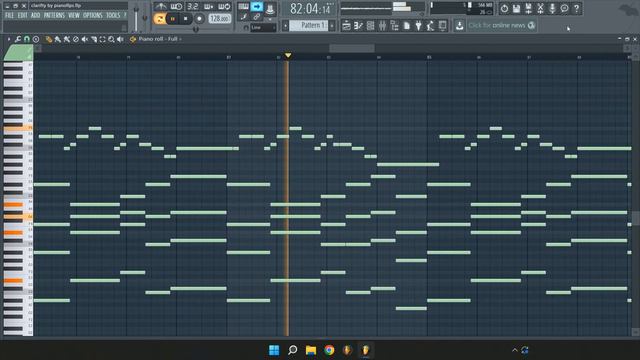The image size is (640, 360).
Task: Switch between pattern and song mode
Action: [x=160, y=19]
